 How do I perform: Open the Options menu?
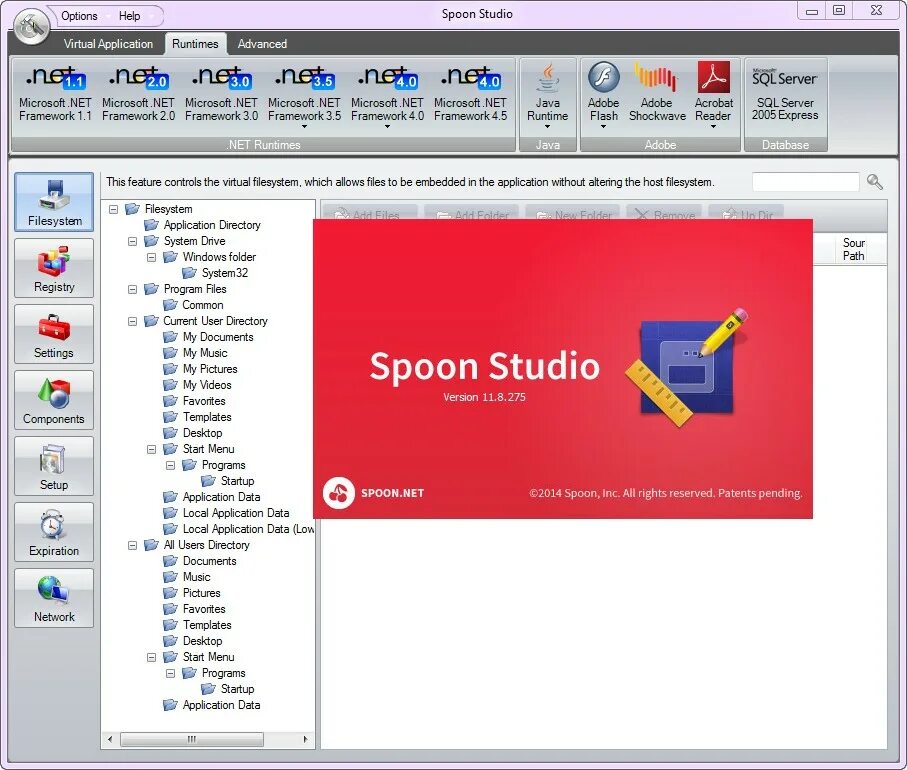(79, 16)
